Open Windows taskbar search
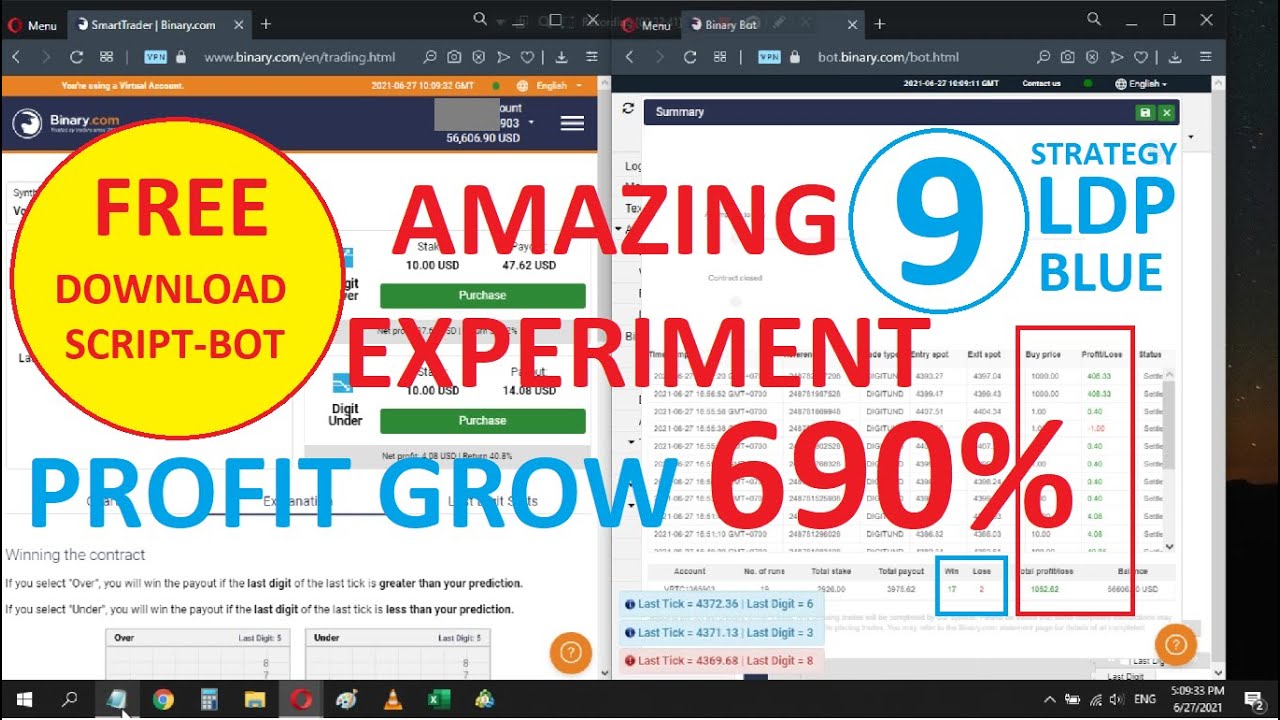 click(69, 700)
